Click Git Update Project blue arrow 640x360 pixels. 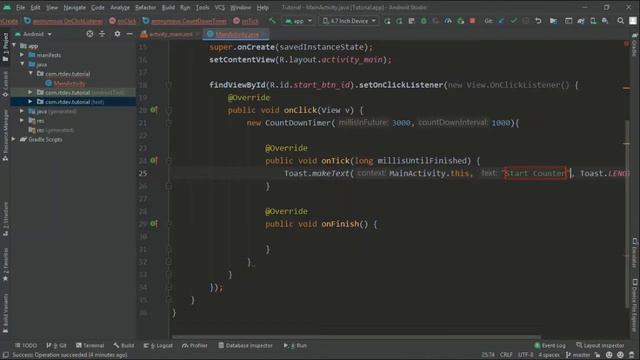pyautogui.click(x=501, y=20)
